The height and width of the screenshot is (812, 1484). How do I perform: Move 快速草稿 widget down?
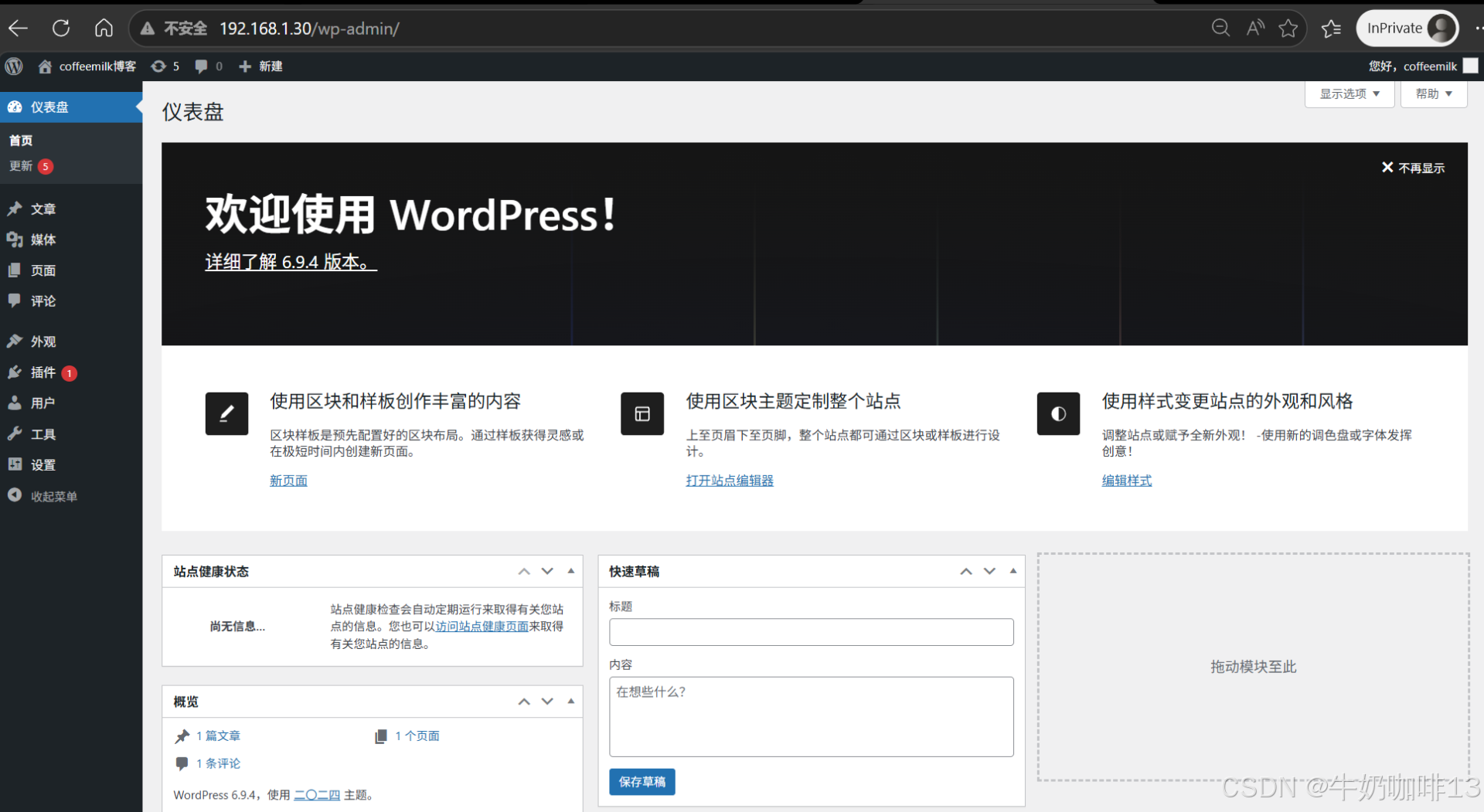click(x=989, y=572)
